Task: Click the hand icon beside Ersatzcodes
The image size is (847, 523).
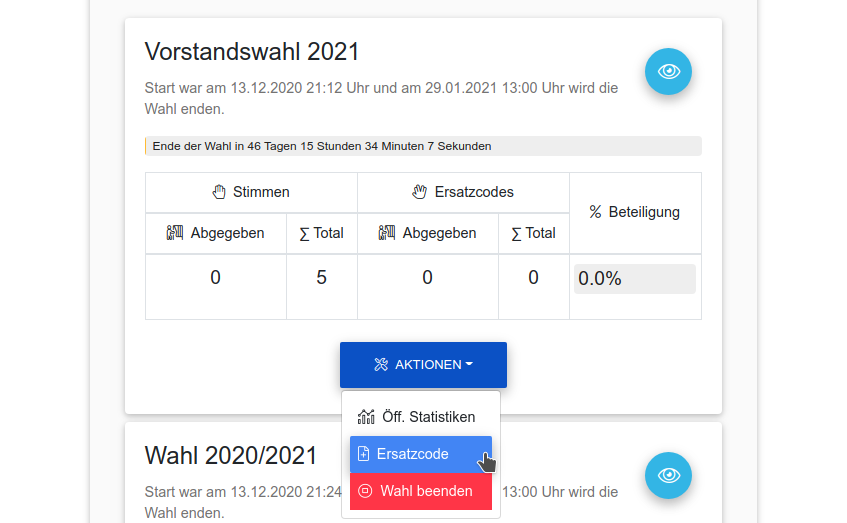Action: 420,192
